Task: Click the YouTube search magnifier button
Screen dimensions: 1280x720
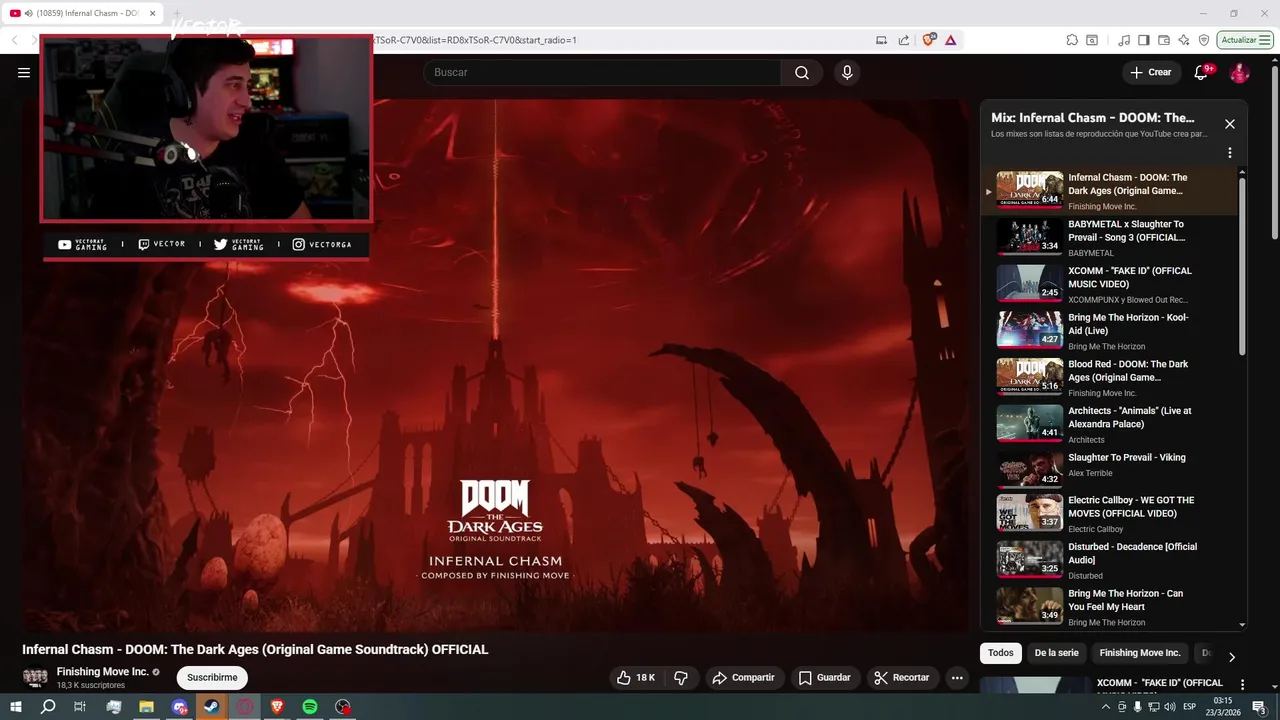Action: [802, 72]
